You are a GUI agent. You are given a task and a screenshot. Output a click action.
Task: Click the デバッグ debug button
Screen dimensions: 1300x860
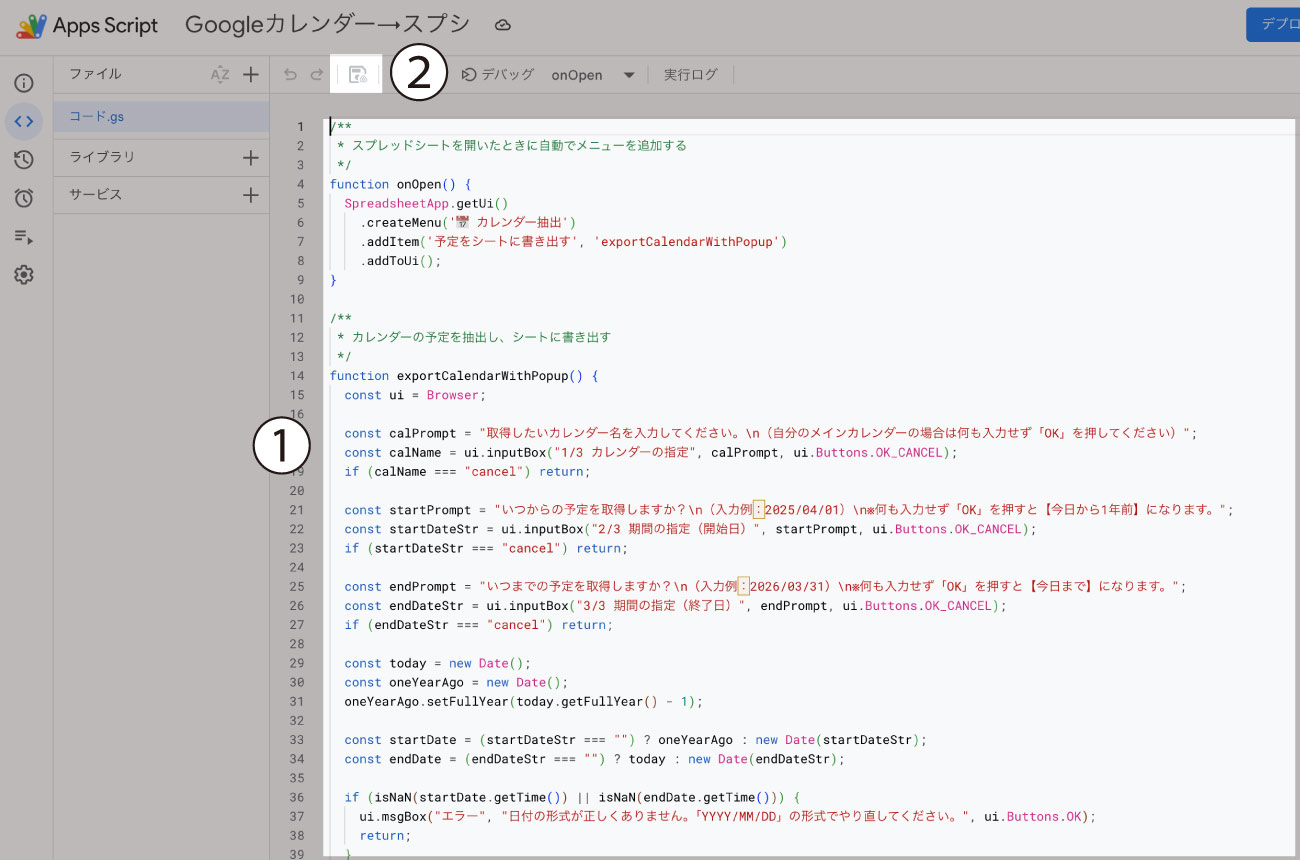[x=498, y=74]
